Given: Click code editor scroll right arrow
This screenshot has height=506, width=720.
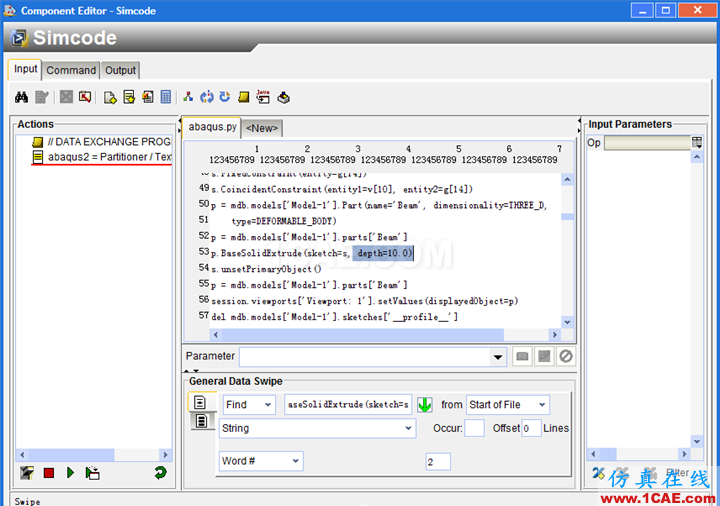Looking at the screenshot, I should [x=555, y=335].
